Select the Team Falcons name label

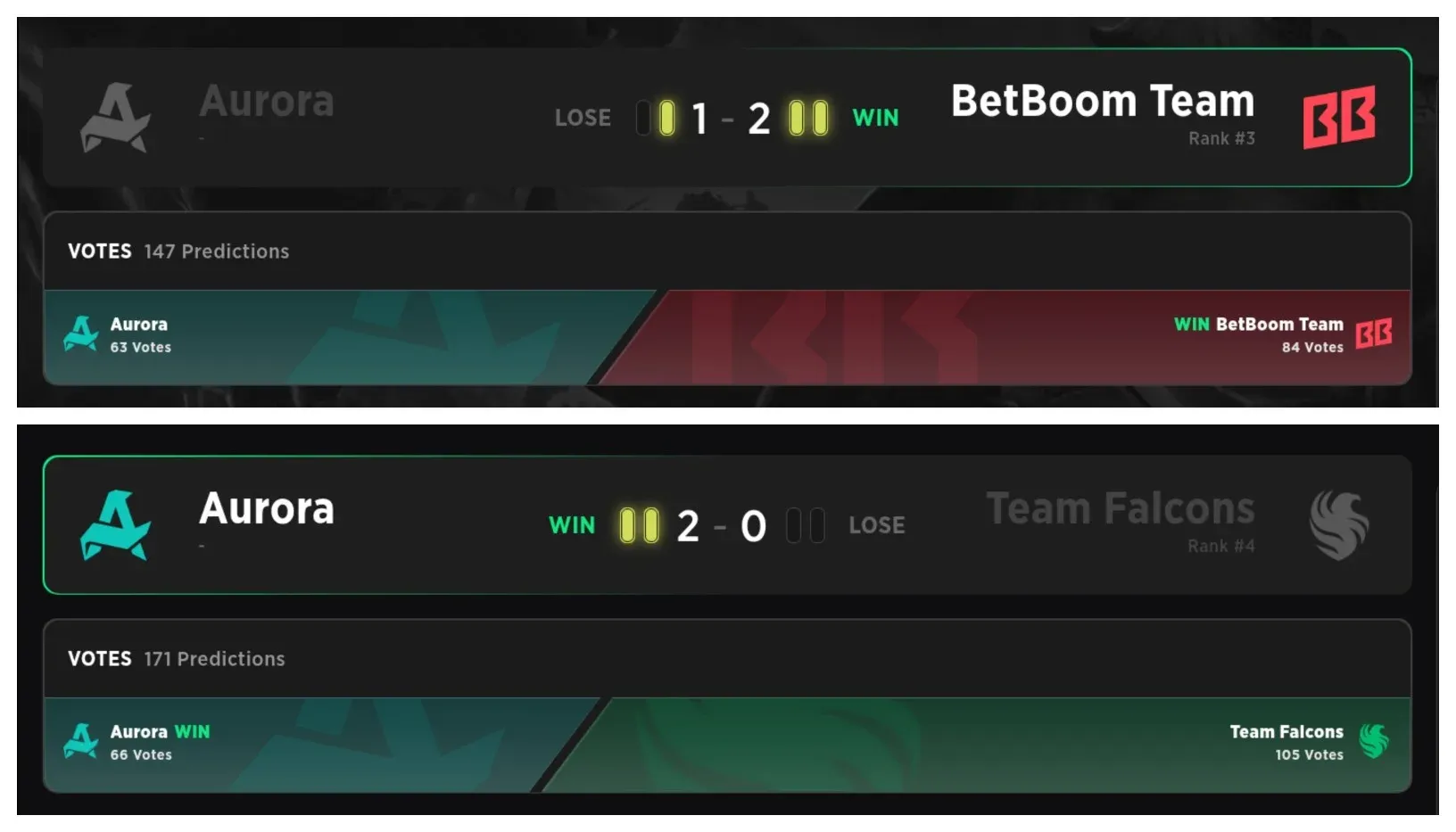pos(1121,507)
